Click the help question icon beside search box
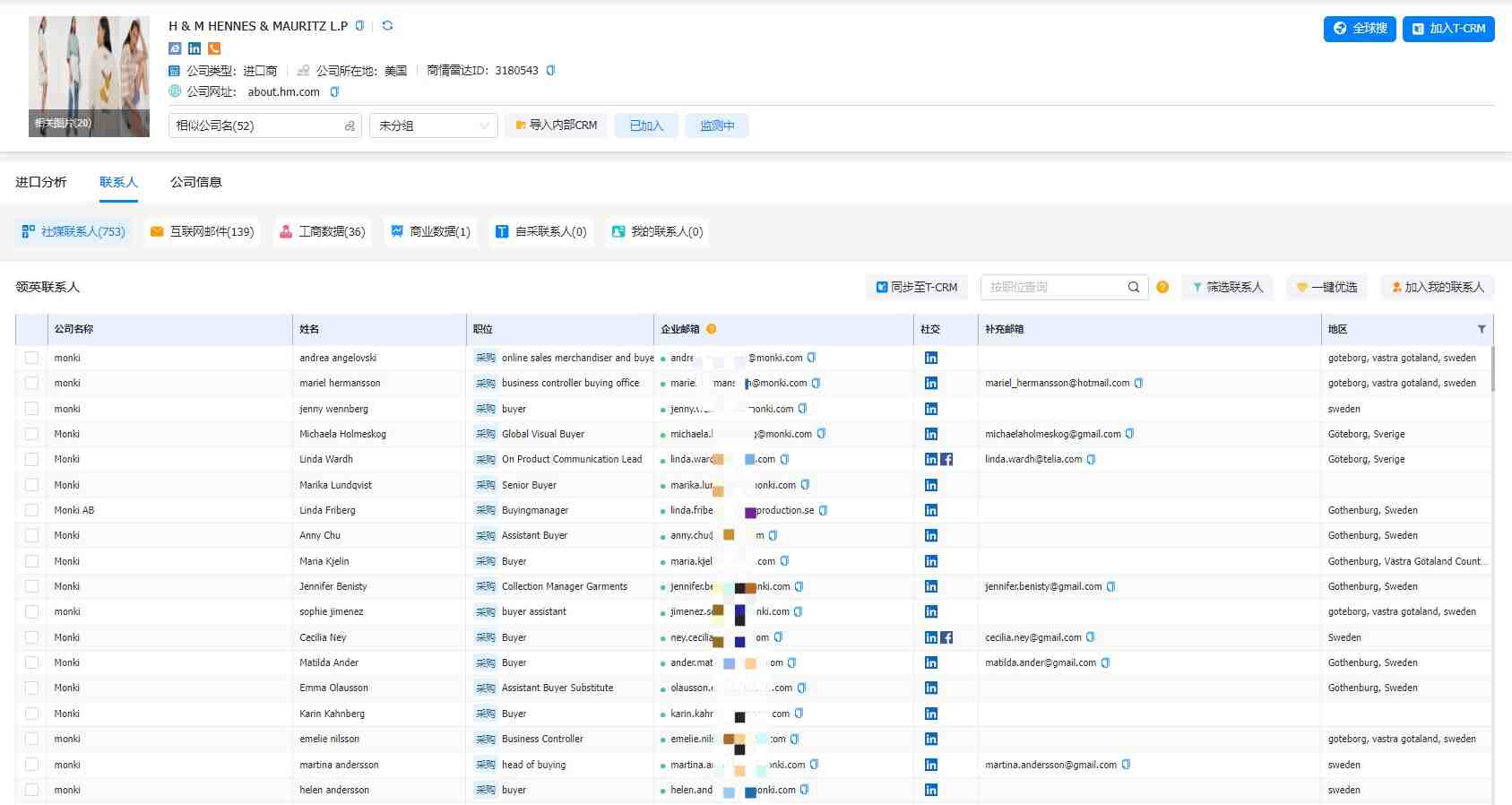Viewport: 1512px width, 805px height. 1162,287
